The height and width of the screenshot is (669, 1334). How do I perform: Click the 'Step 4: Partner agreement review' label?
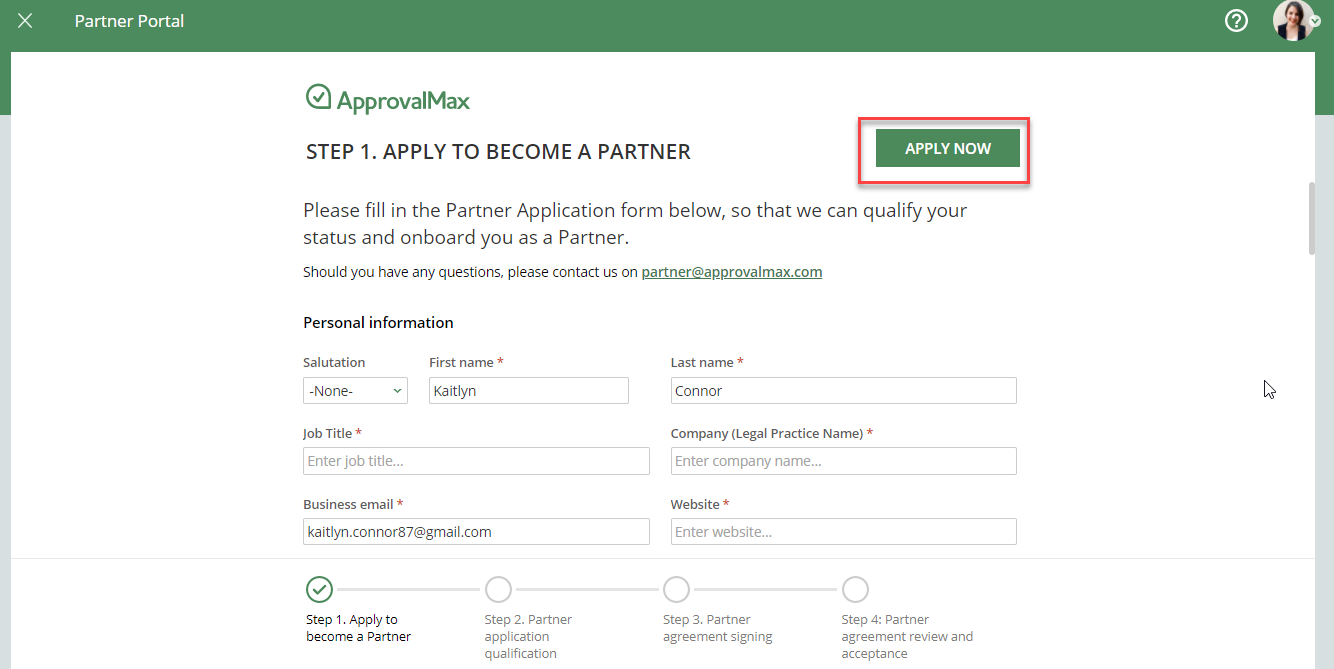tap(907, 637)
